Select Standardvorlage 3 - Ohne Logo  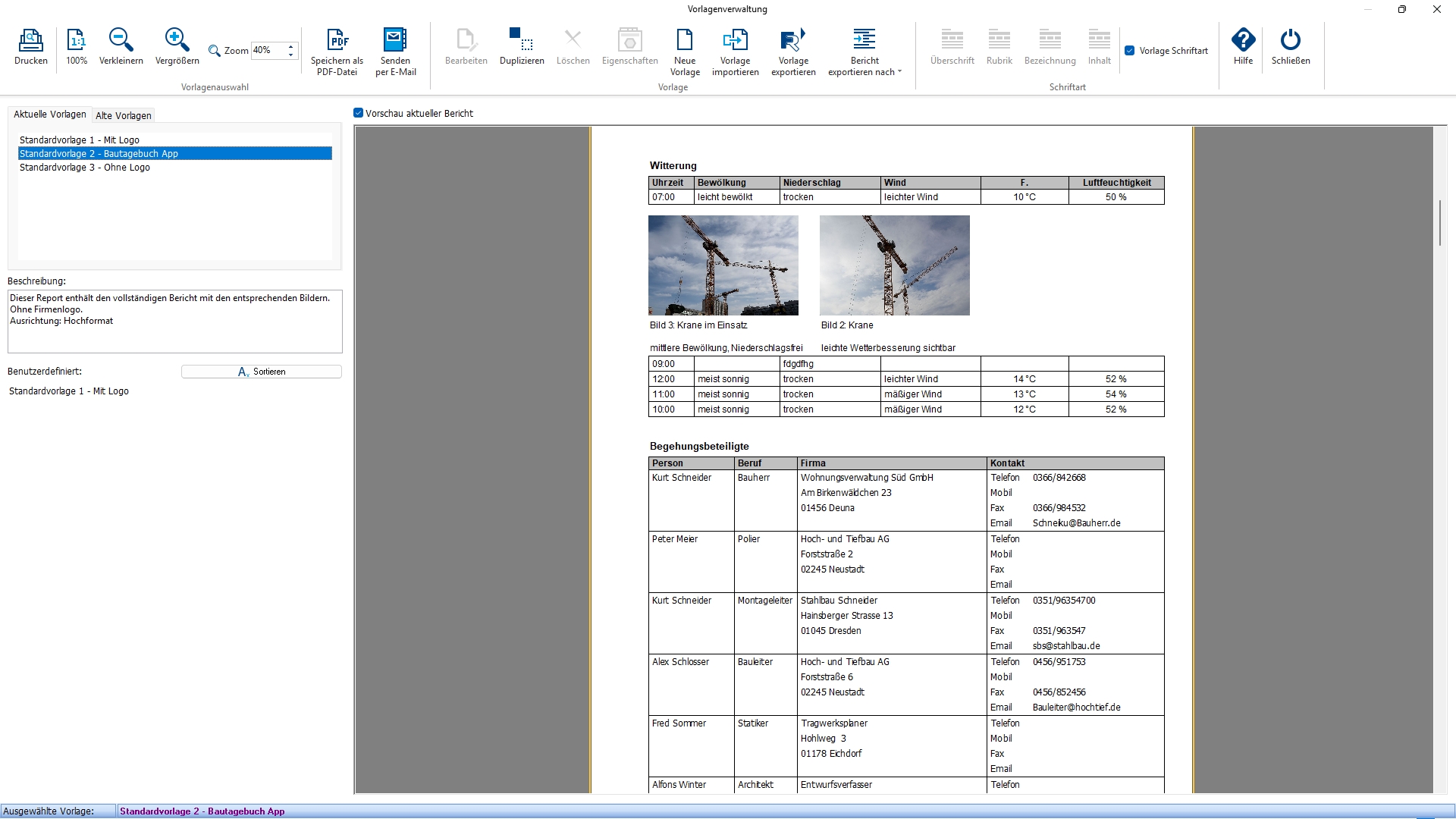(x=85, y=167)
